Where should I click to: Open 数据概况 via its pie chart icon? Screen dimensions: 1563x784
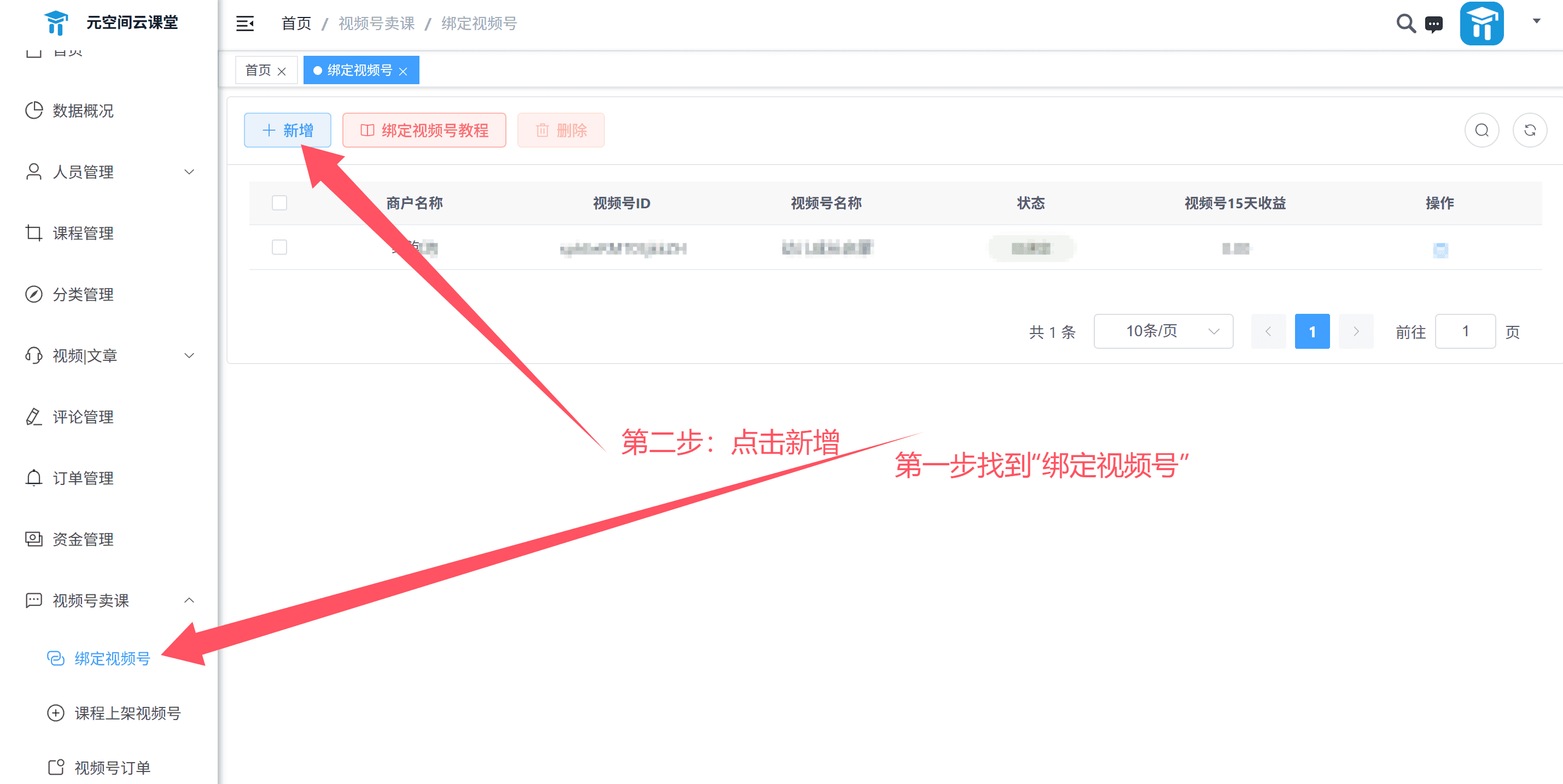click(34, 110)
